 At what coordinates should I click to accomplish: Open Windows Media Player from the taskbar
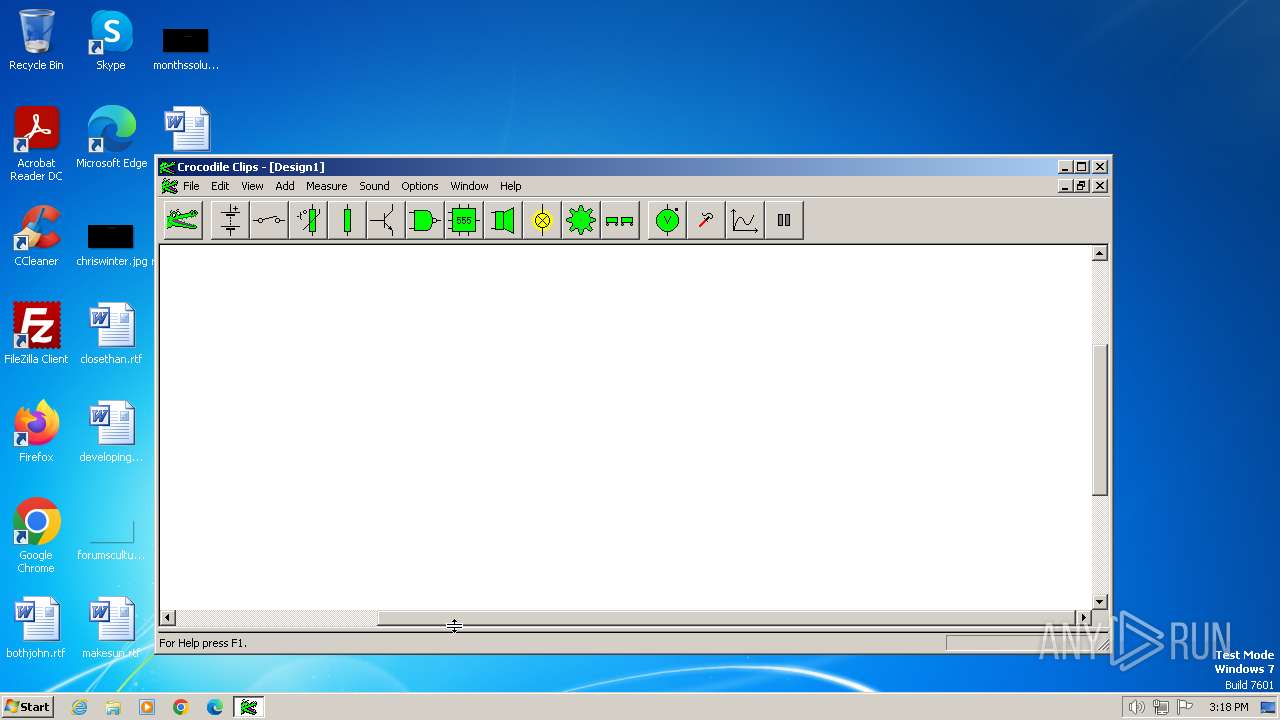[x=147, y=707]
